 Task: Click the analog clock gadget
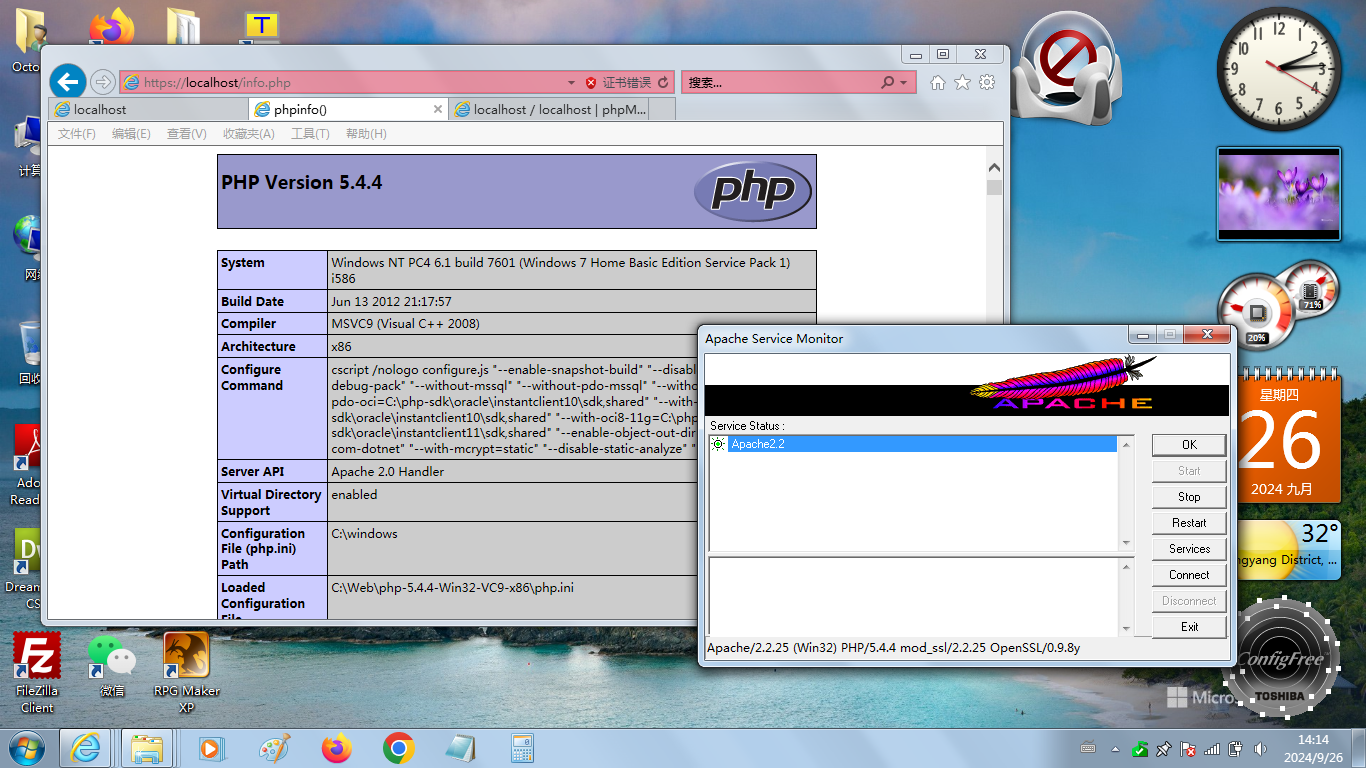(1279, 69)
